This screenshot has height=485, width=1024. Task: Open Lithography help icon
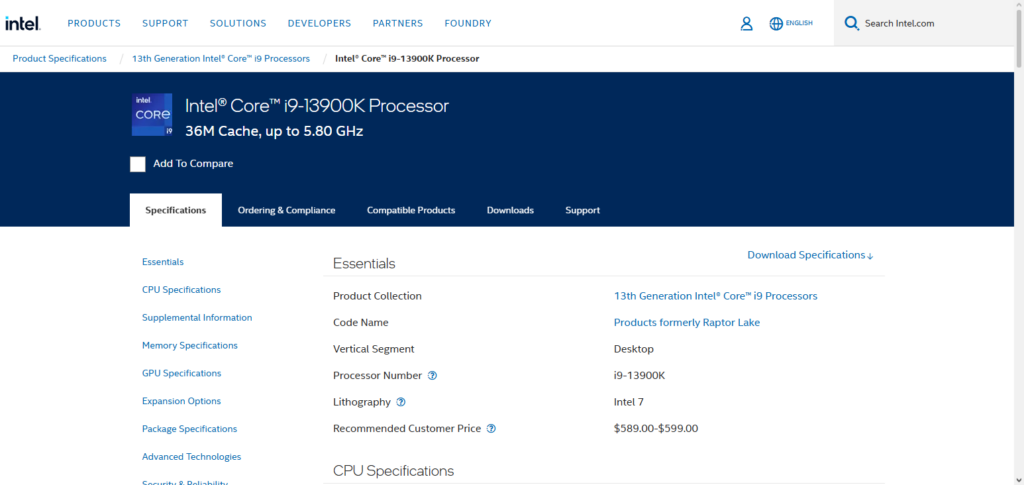[401, 402]
